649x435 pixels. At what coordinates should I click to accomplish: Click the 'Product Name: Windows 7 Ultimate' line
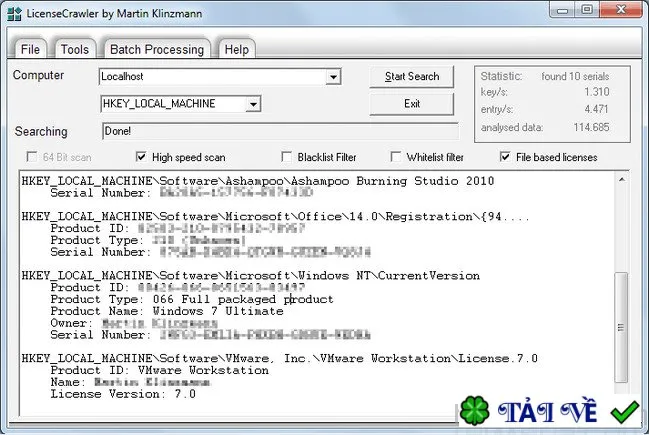pos(167,311)
